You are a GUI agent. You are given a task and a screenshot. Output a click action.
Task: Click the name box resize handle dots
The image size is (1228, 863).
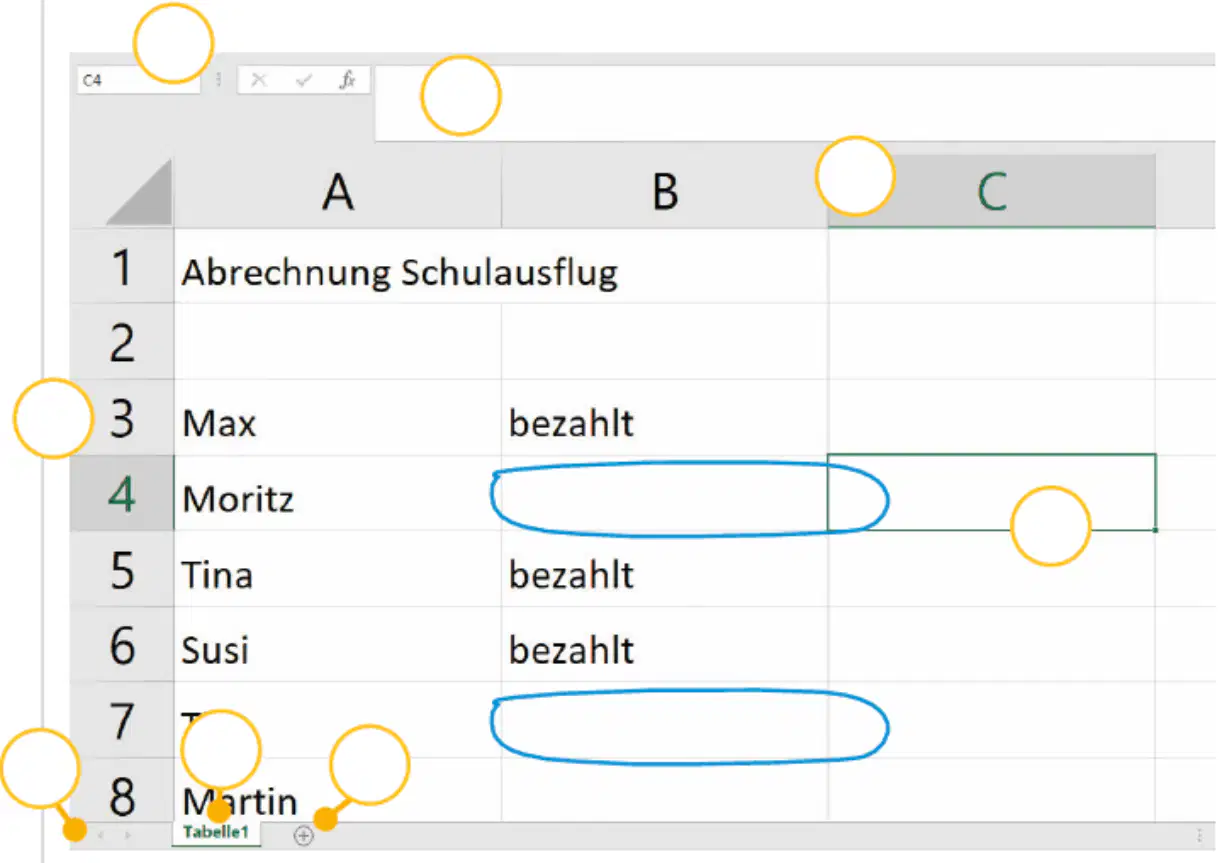coord(219,81)
